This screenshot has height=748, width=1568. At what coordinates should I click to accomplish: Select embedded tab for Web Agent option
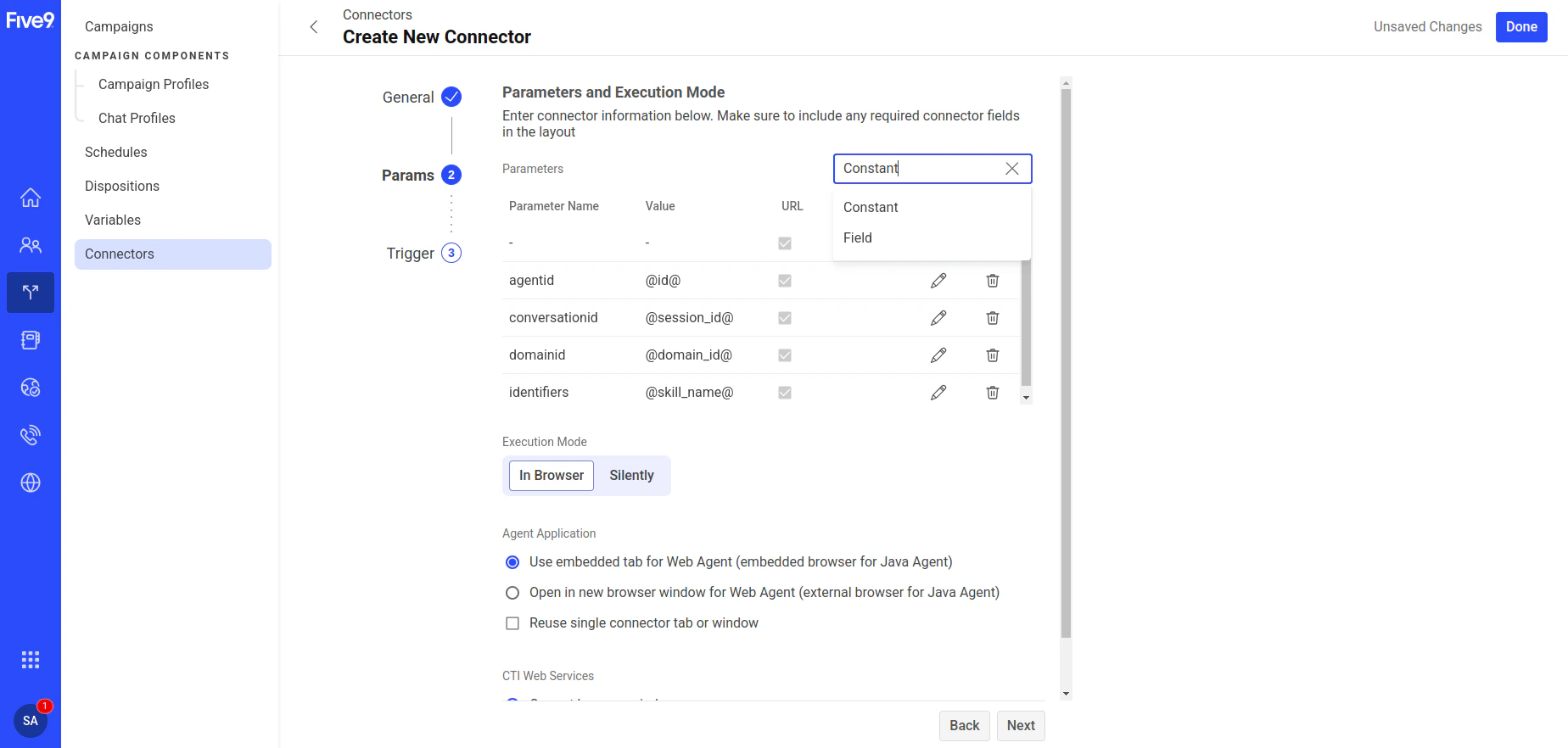coord(512,562)
